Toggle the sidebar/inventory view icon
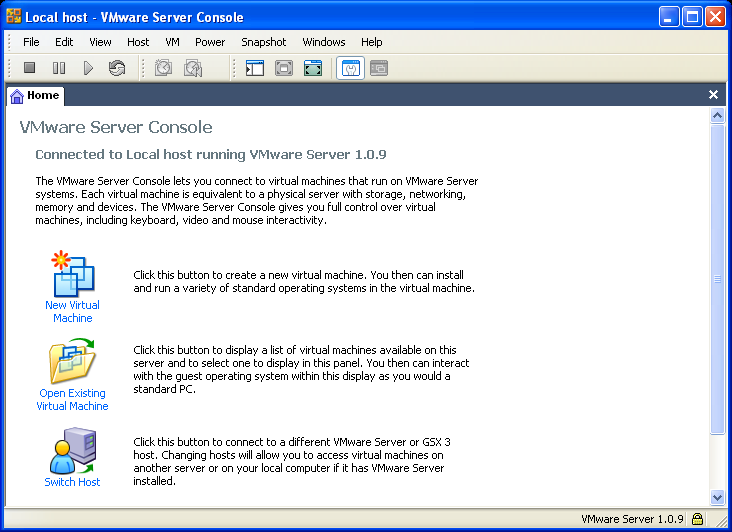The width and height of the screenshot is (732, 532). pyautogui.click(x=255, y=68)
